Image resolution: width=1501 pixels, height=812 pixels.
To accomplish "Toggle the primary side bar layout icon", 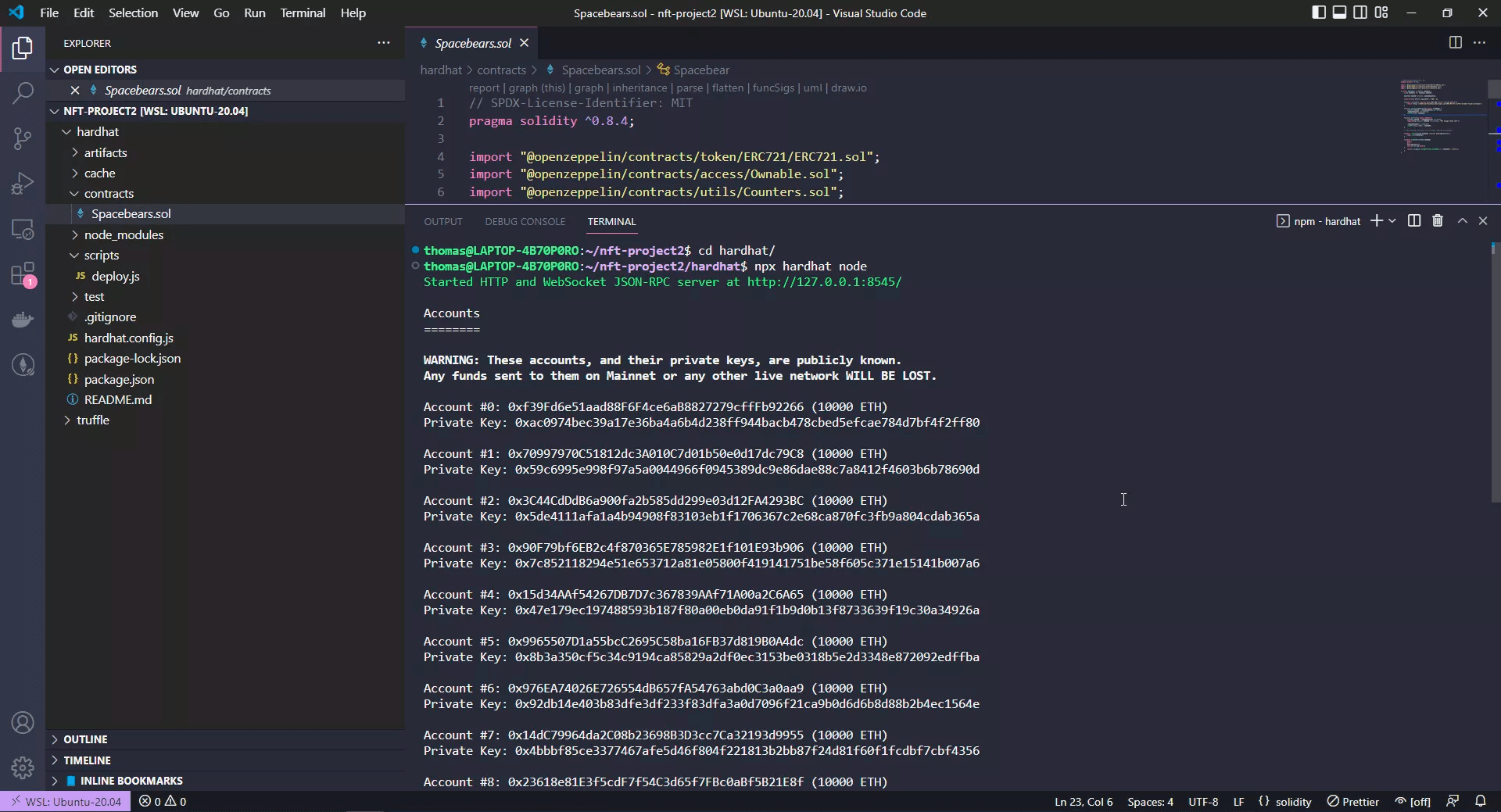I will 1319,13.
